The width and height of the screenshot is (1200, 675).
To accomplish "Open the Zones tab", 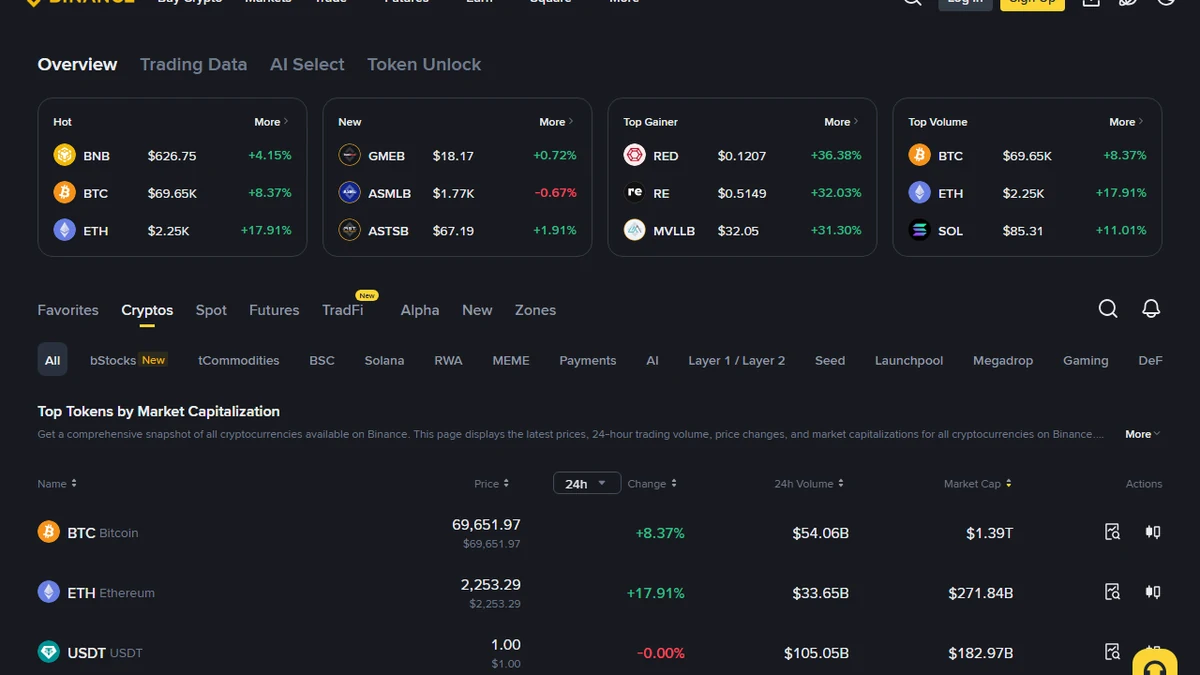I will [535, 310].
